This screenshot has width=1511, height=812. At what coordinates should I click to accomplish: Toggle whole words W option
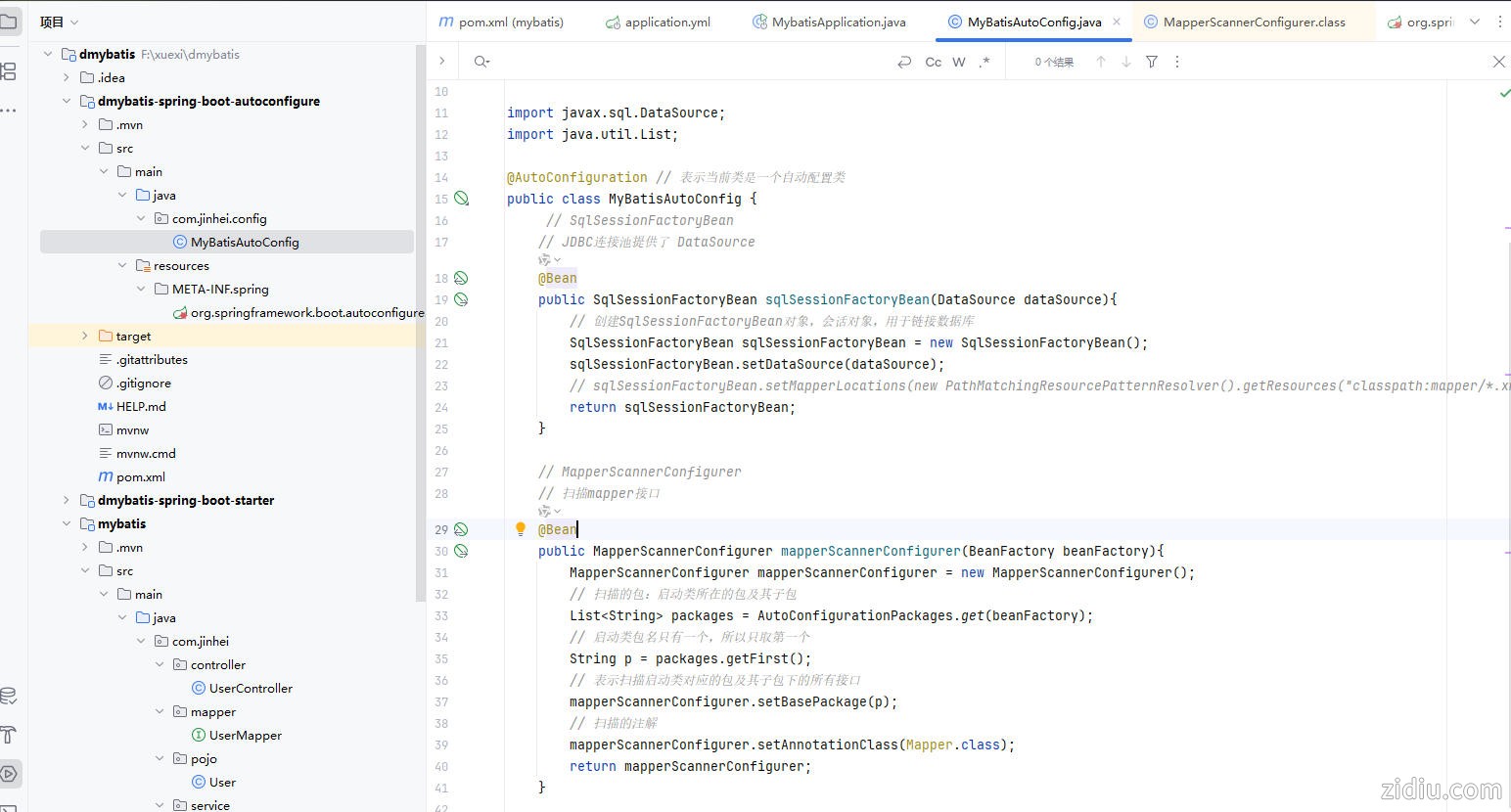[959, 62]
